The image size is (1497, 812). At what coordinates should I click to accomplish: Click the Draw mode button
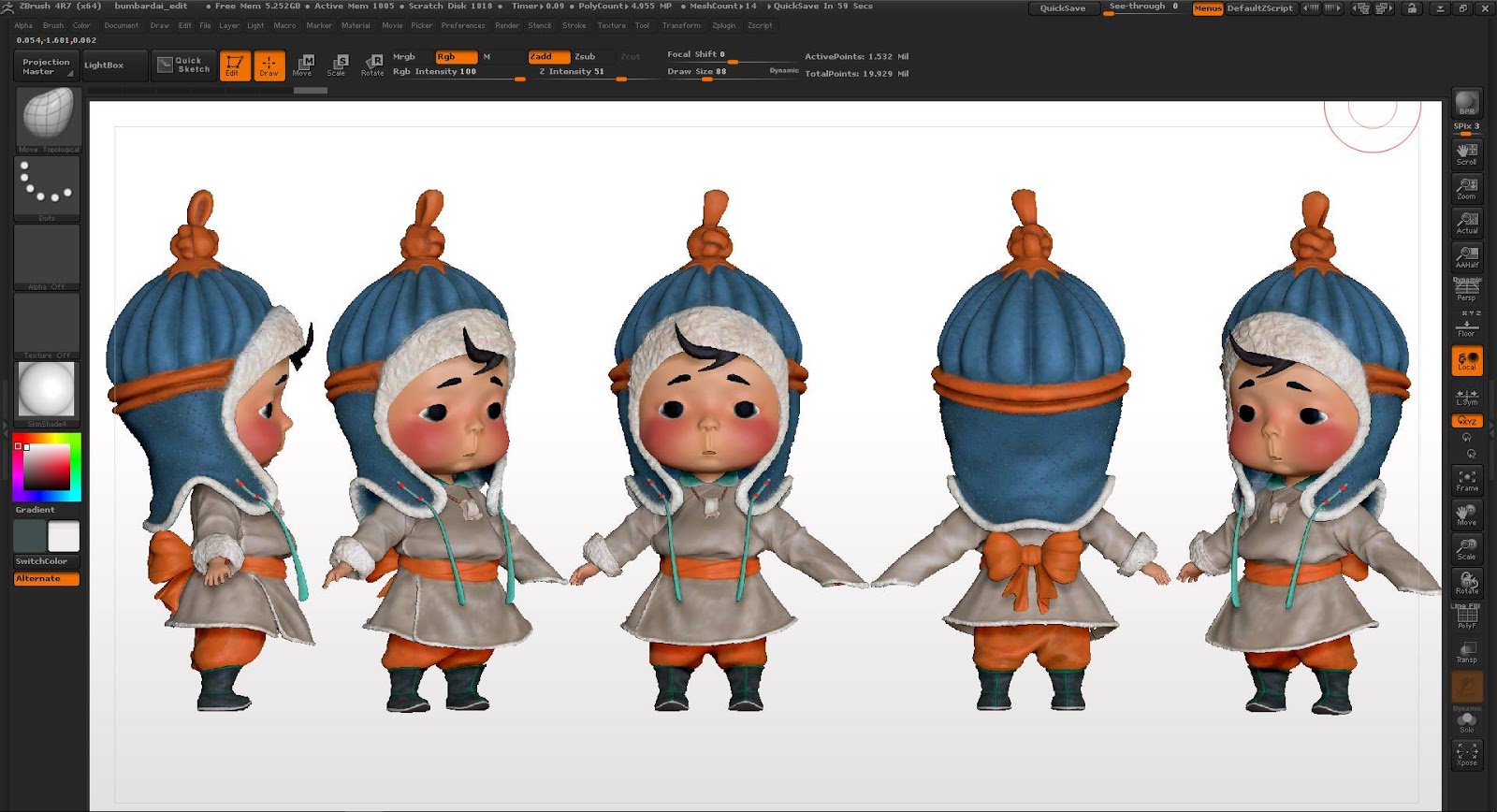click(x=269, y=65)
